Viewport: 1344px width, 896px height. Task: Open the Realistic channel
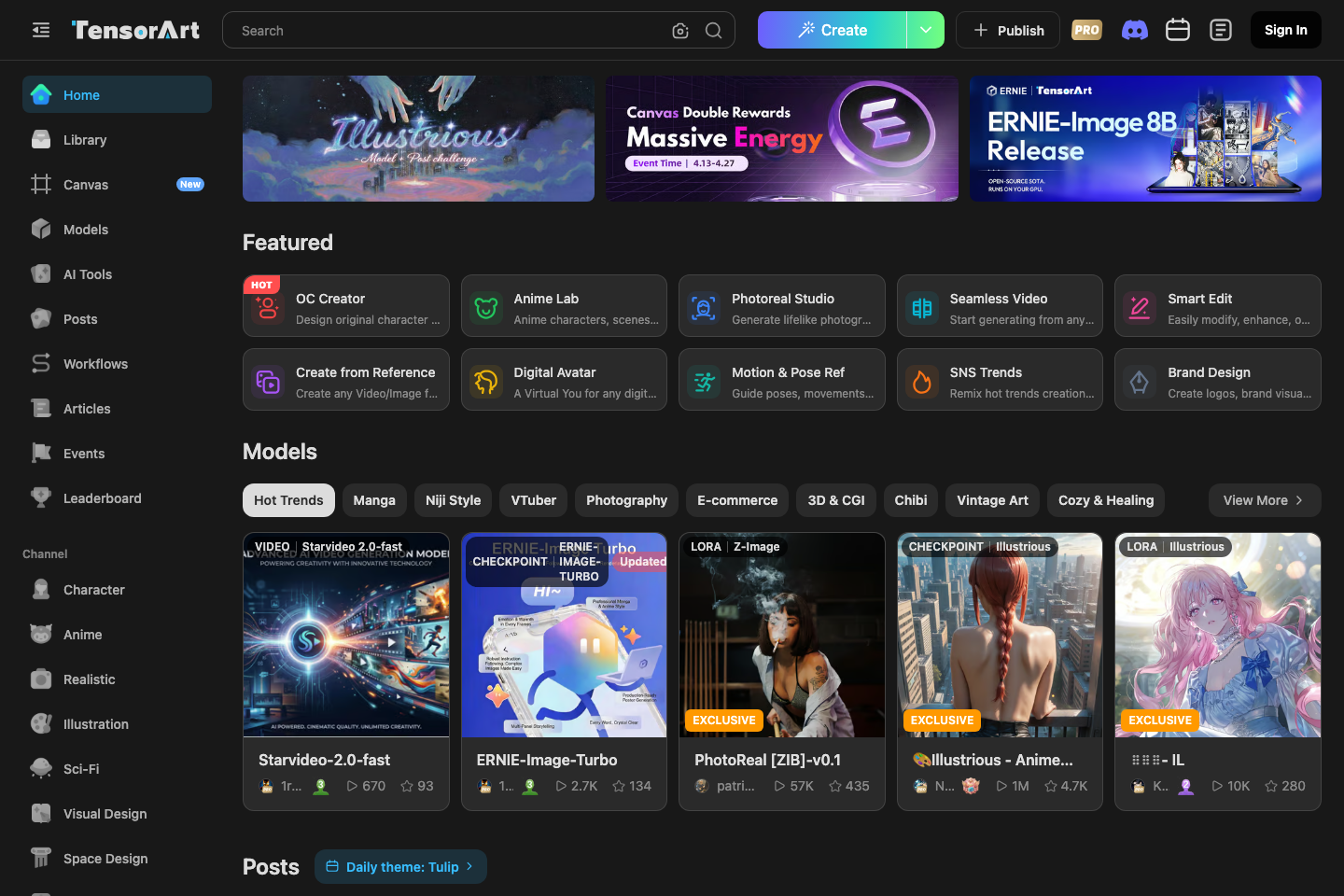[x=117, y=679]
